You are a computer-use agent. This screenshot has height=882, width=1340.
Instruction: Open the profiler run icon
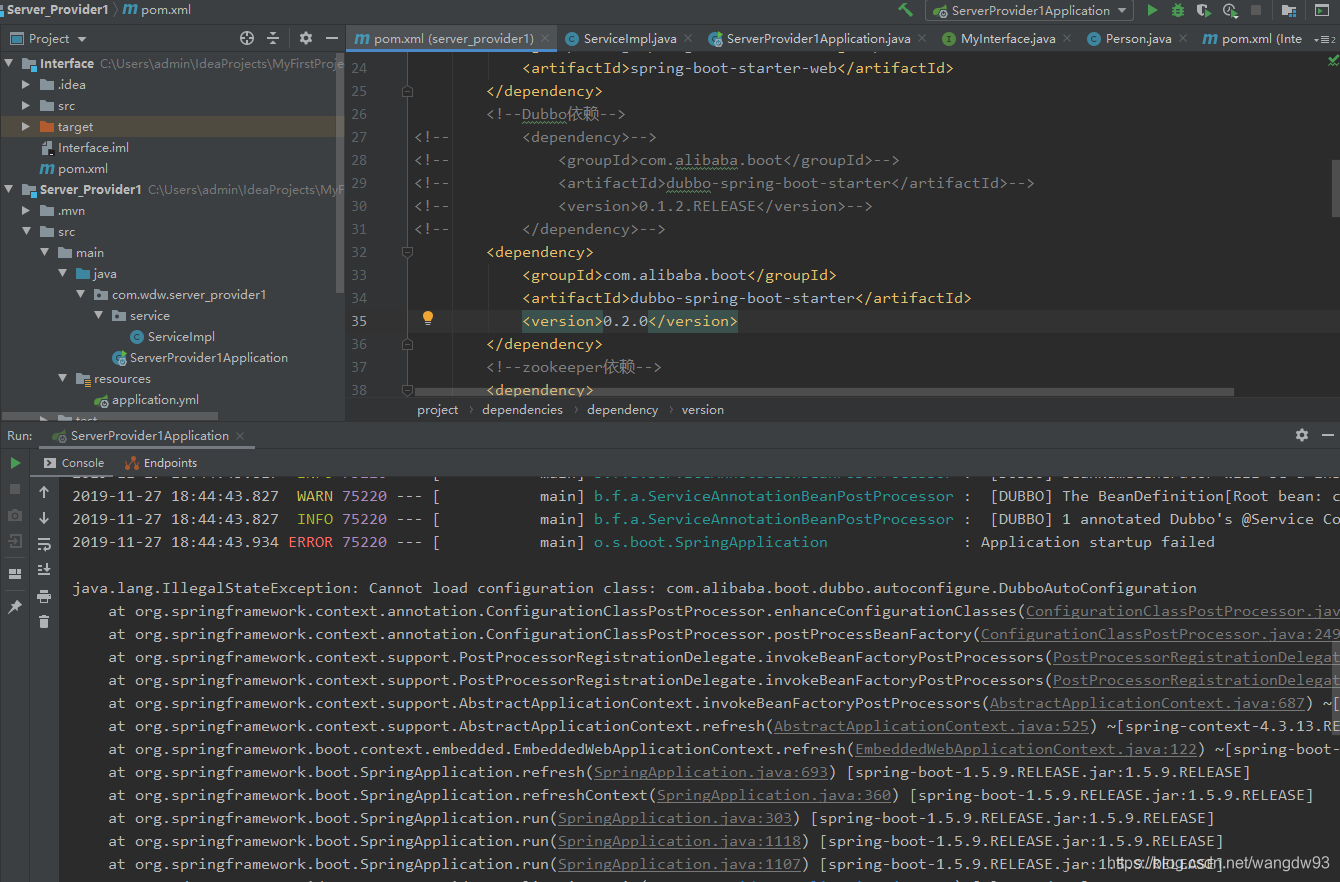pos(1230,10)
